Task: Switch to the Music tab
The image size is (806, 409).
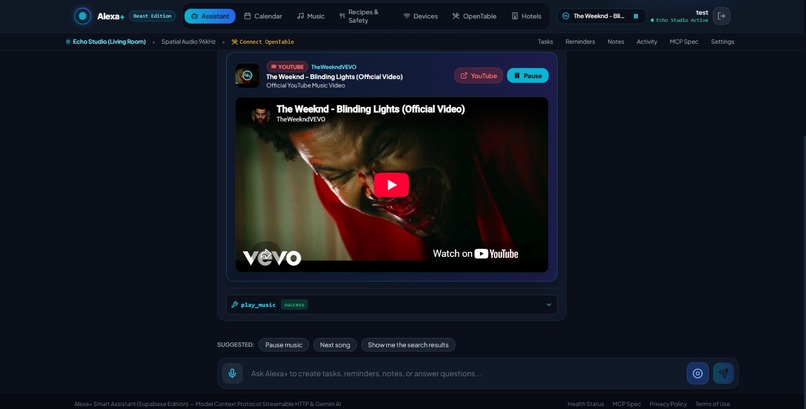Action: 310,16
